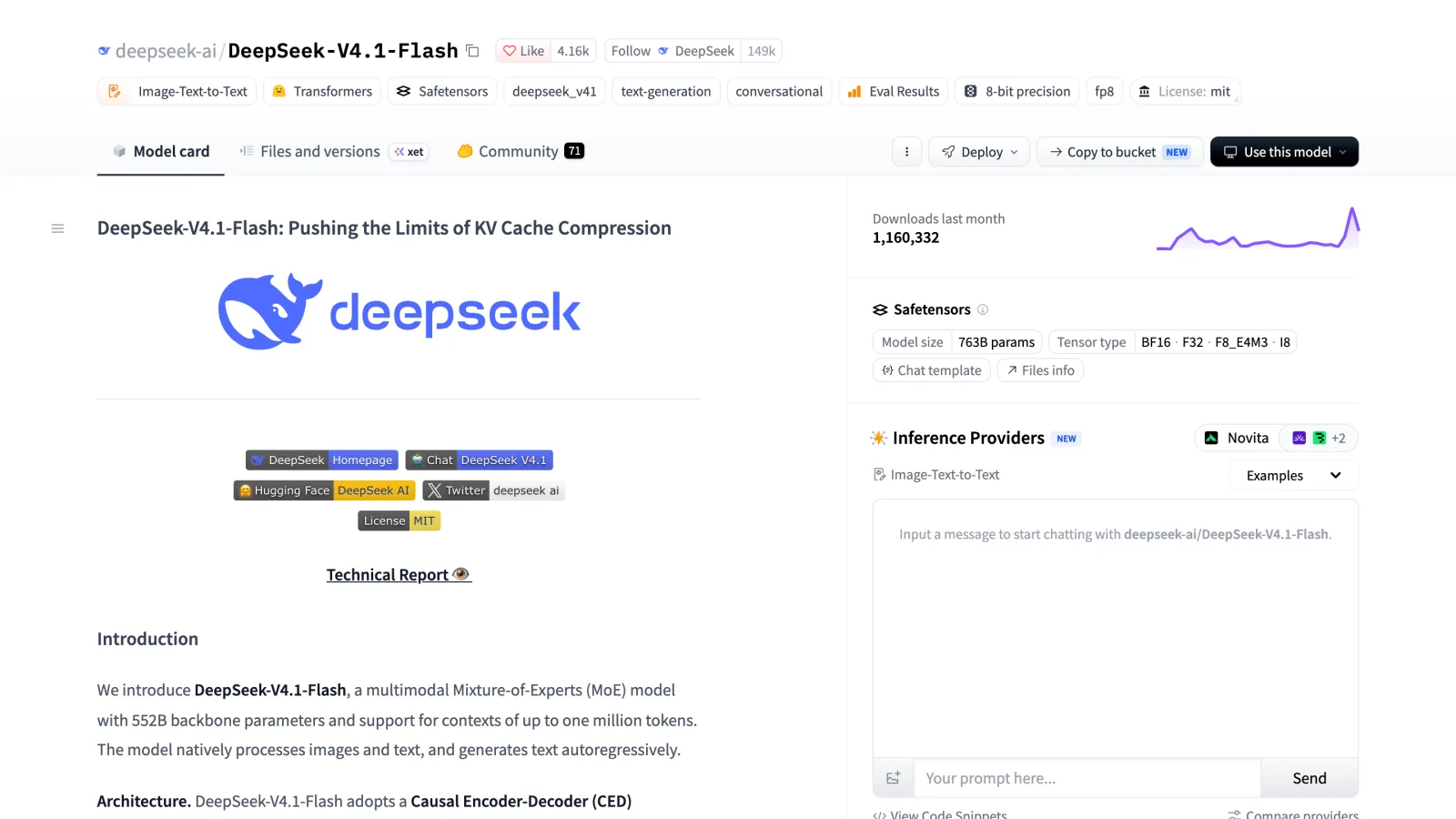Focus the Your prompt here input field
The height and width of the screenshot is (819, 1456).
1087,778
